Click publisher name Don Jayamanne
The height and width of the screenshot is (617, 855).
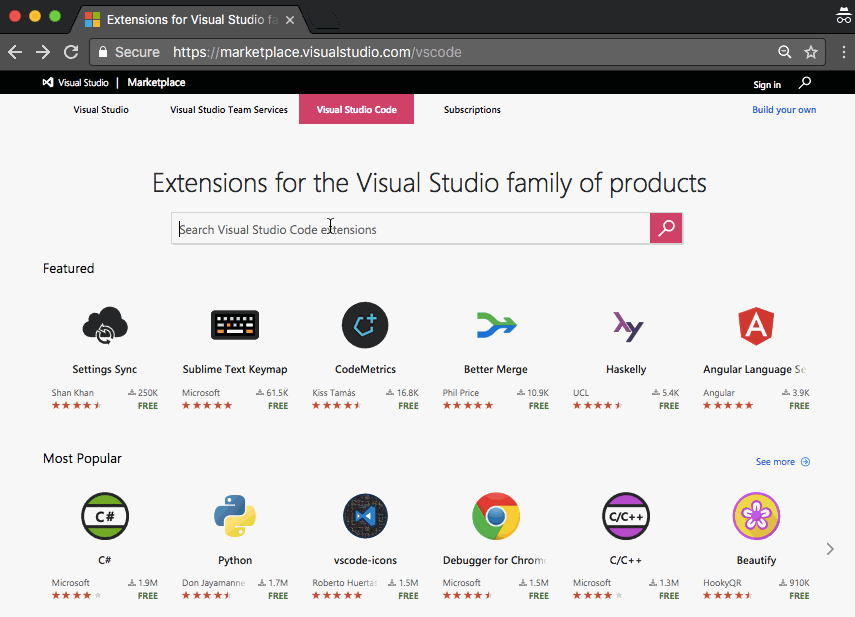click(x=213, y=583)
